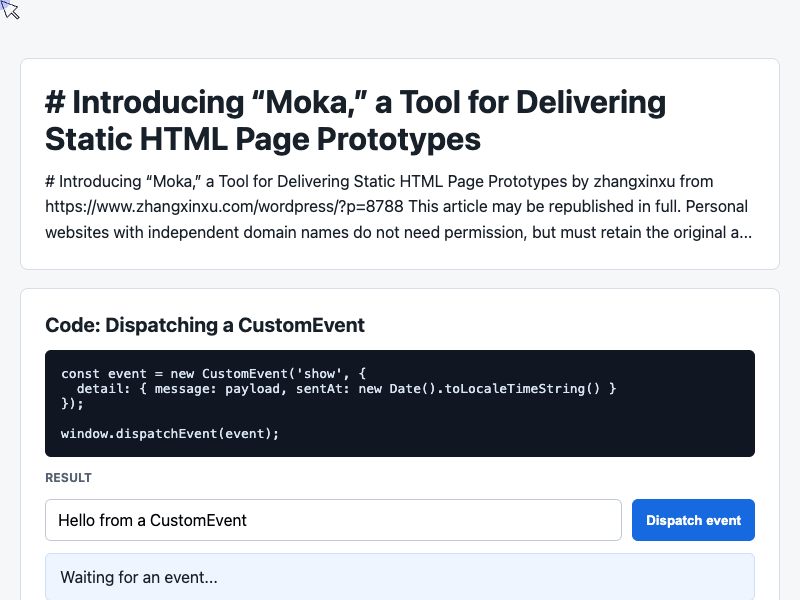The width and height of the screenshot is (800, 600).
Task: Click the RESULT label
Action: pos(68,478)
